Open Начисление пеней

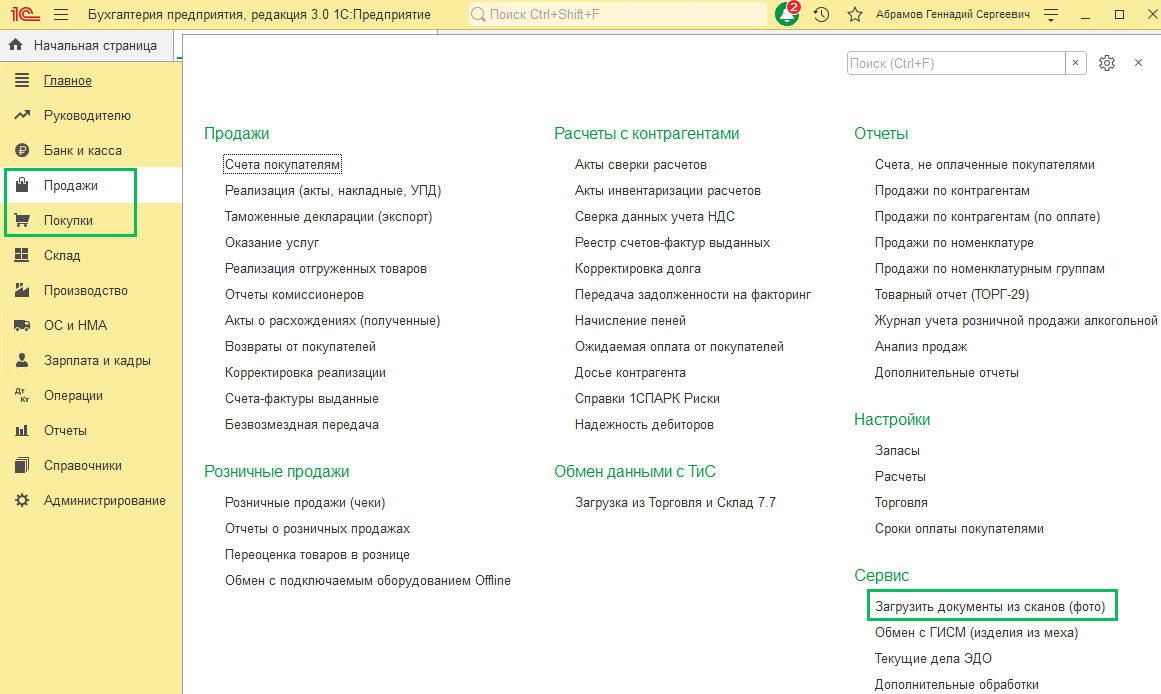click(630, 321)
